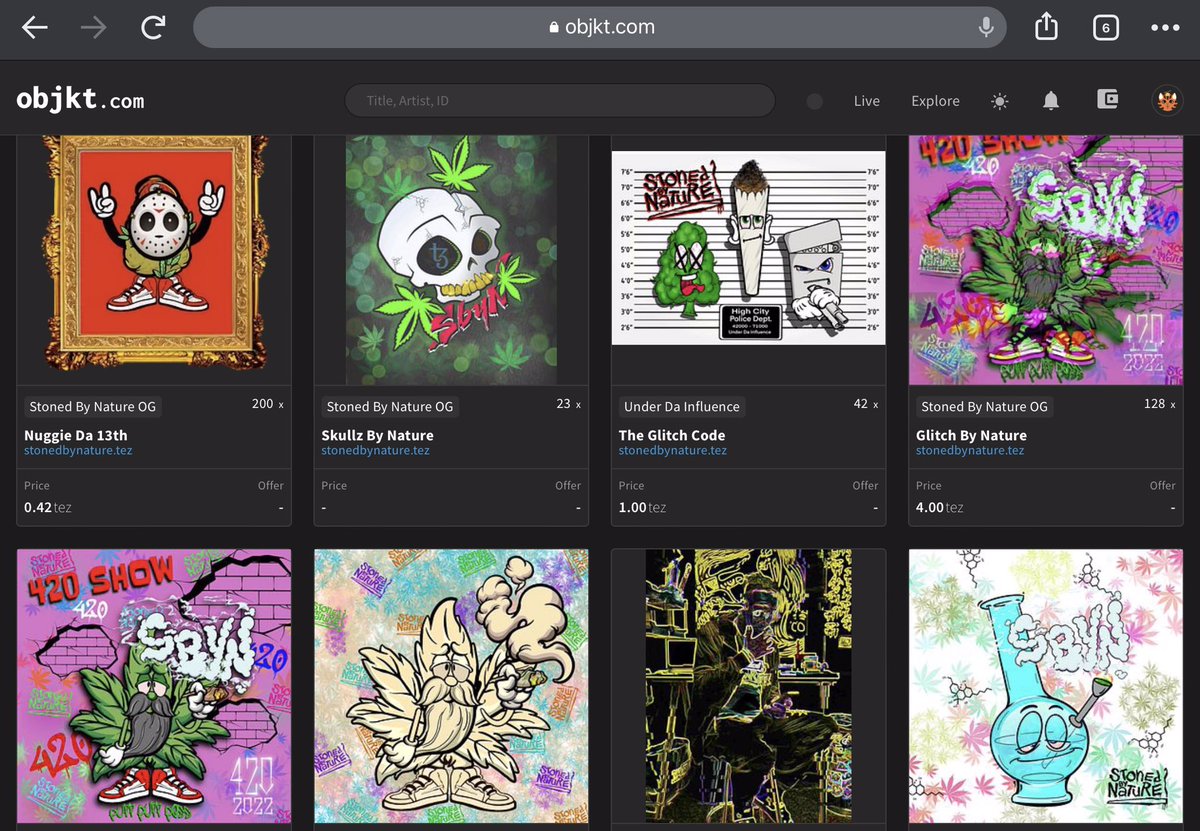Toggle light theme with the sun icon
The image size is (1200, 831).
coord(1000,101)
